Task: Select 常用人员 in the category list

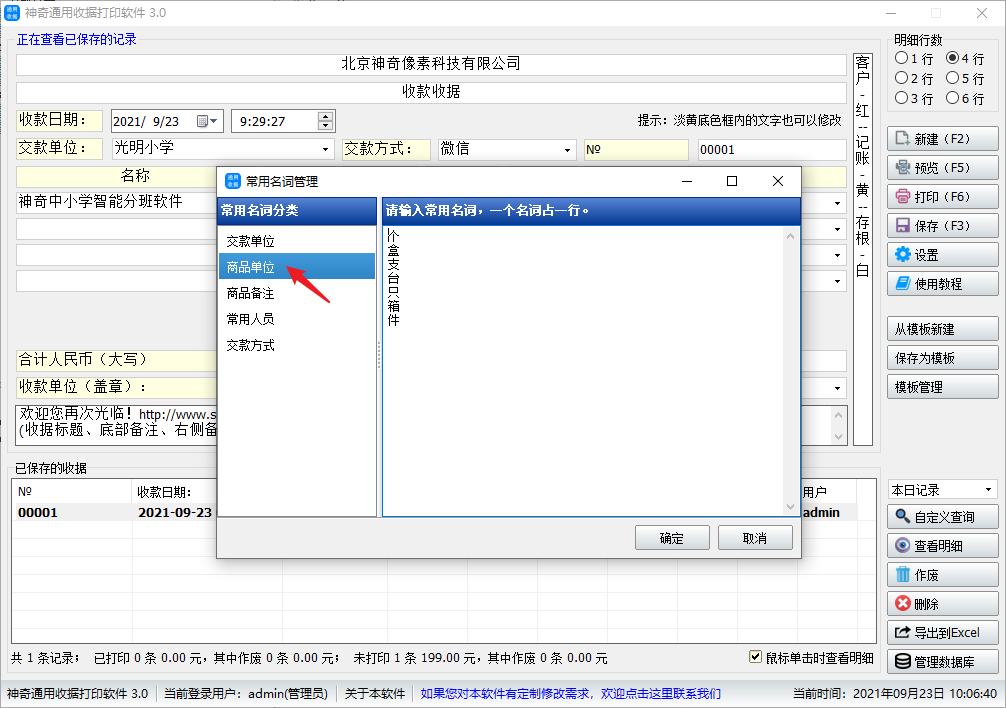Action: click(x=251, y=319)
